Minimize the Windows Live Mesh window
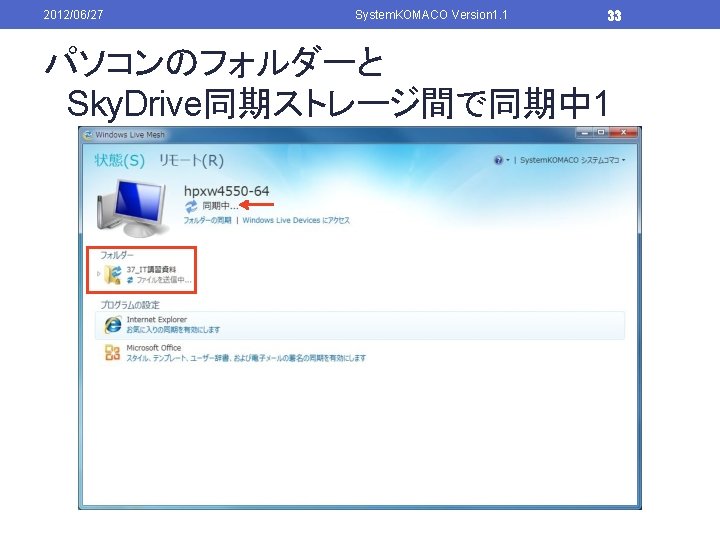 585,132
